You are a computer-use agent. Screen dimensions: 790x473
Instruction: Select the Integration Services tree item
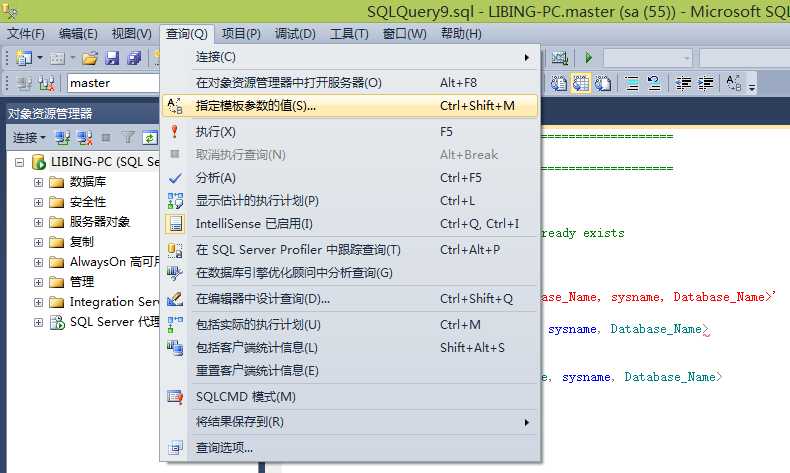click(114, 302)
